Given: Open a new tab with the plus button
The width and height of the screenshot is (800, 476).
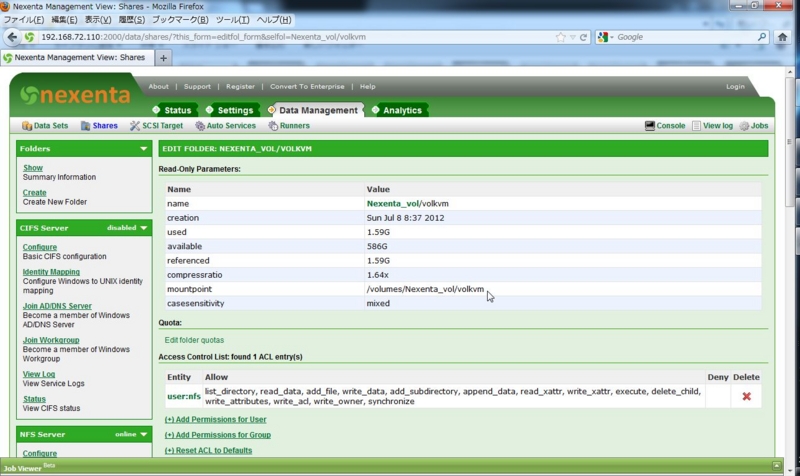Looking at the screenshot, I should pyautogui.click(x=163, y=58).
